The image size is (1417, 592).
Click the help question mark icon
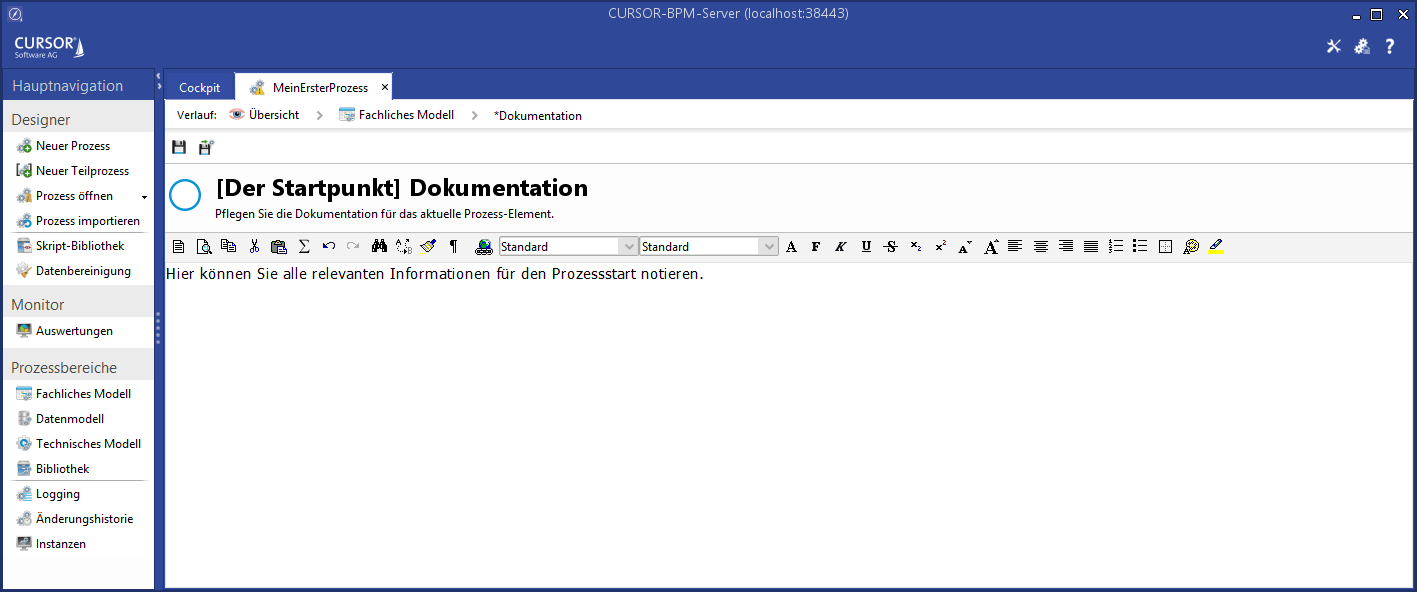[x=1389, y=46]
